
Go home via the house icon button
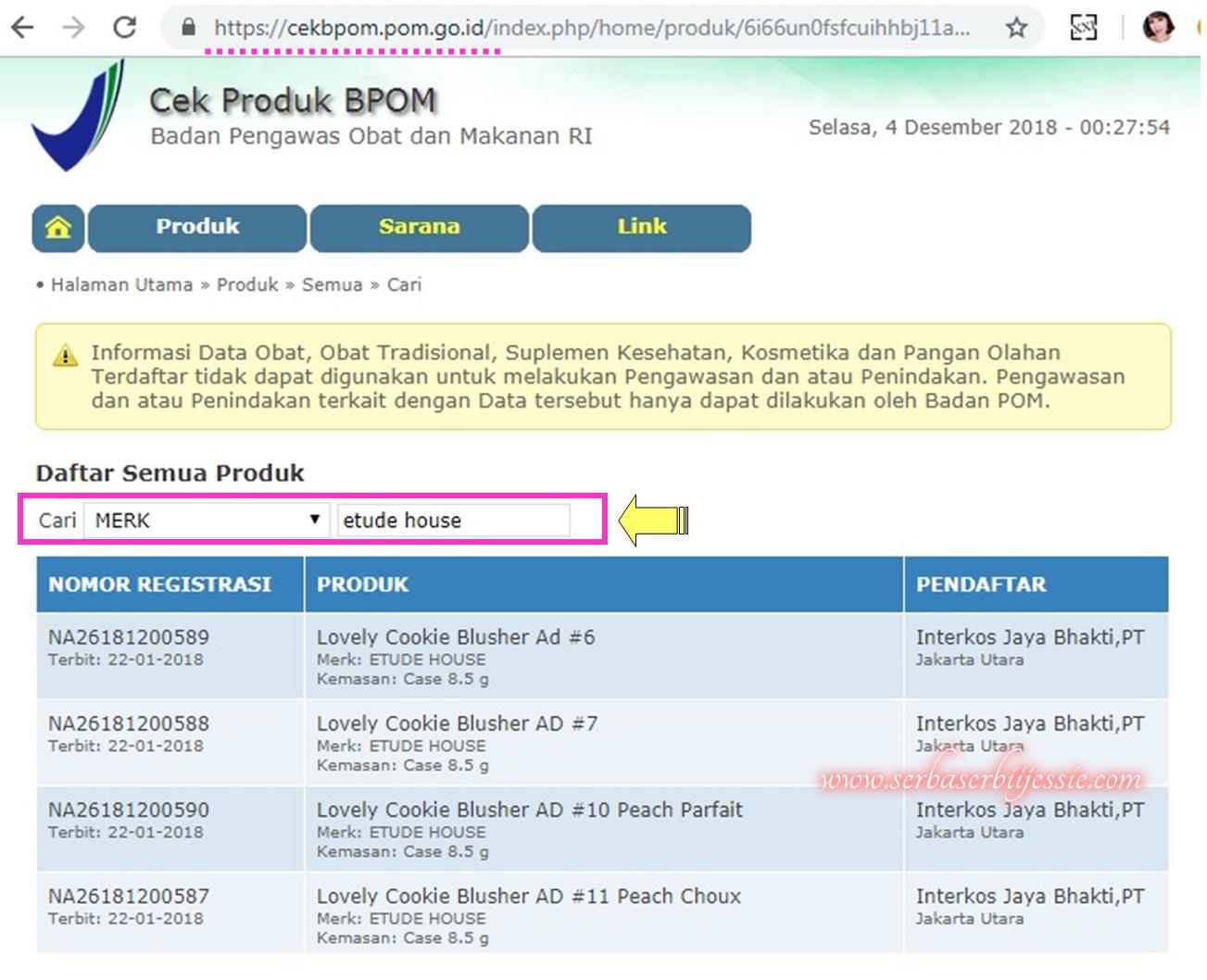(x=58, y=228)
